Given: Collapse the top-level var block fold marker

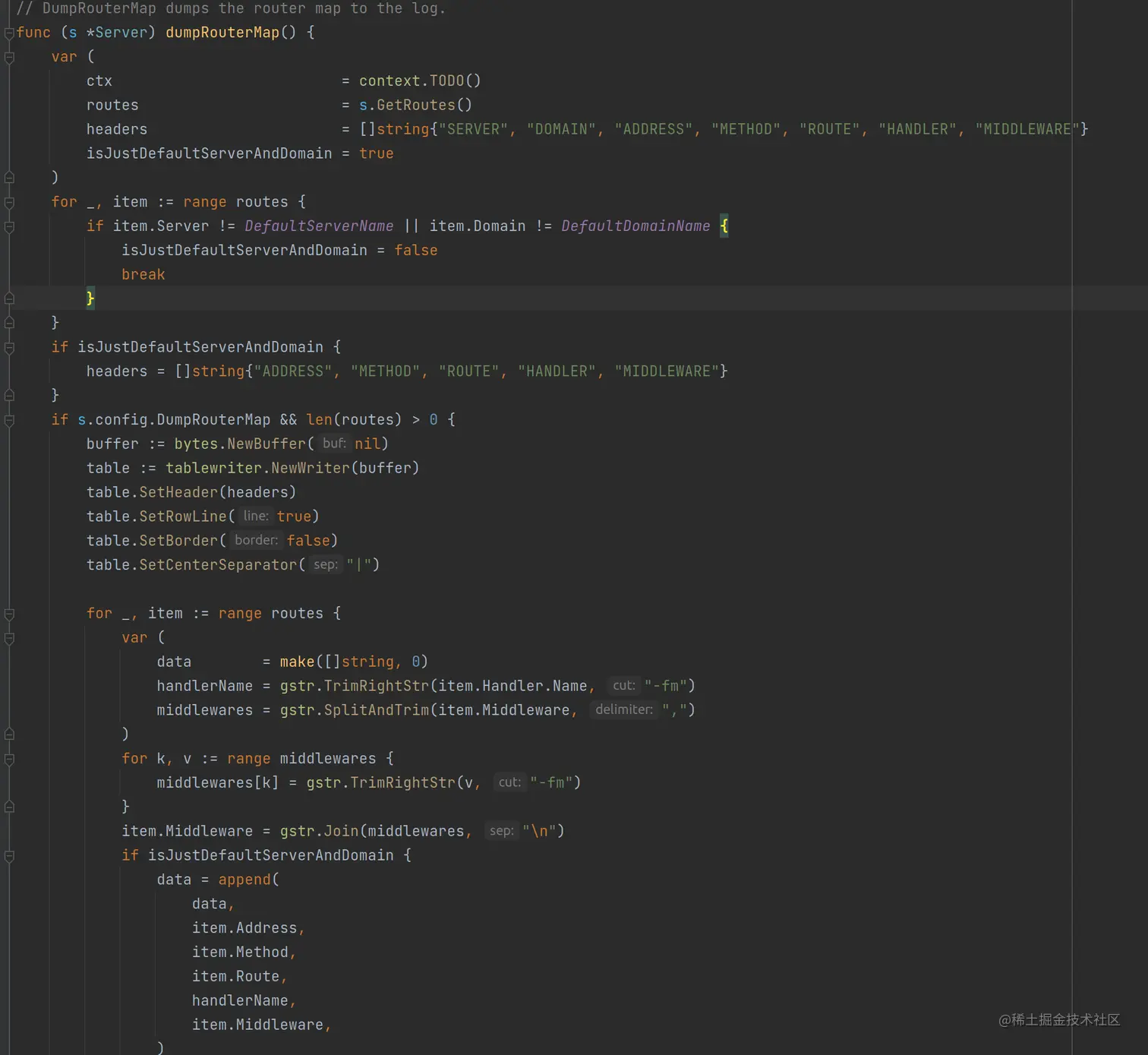Looking at the screenshot, I should [9, 57].
